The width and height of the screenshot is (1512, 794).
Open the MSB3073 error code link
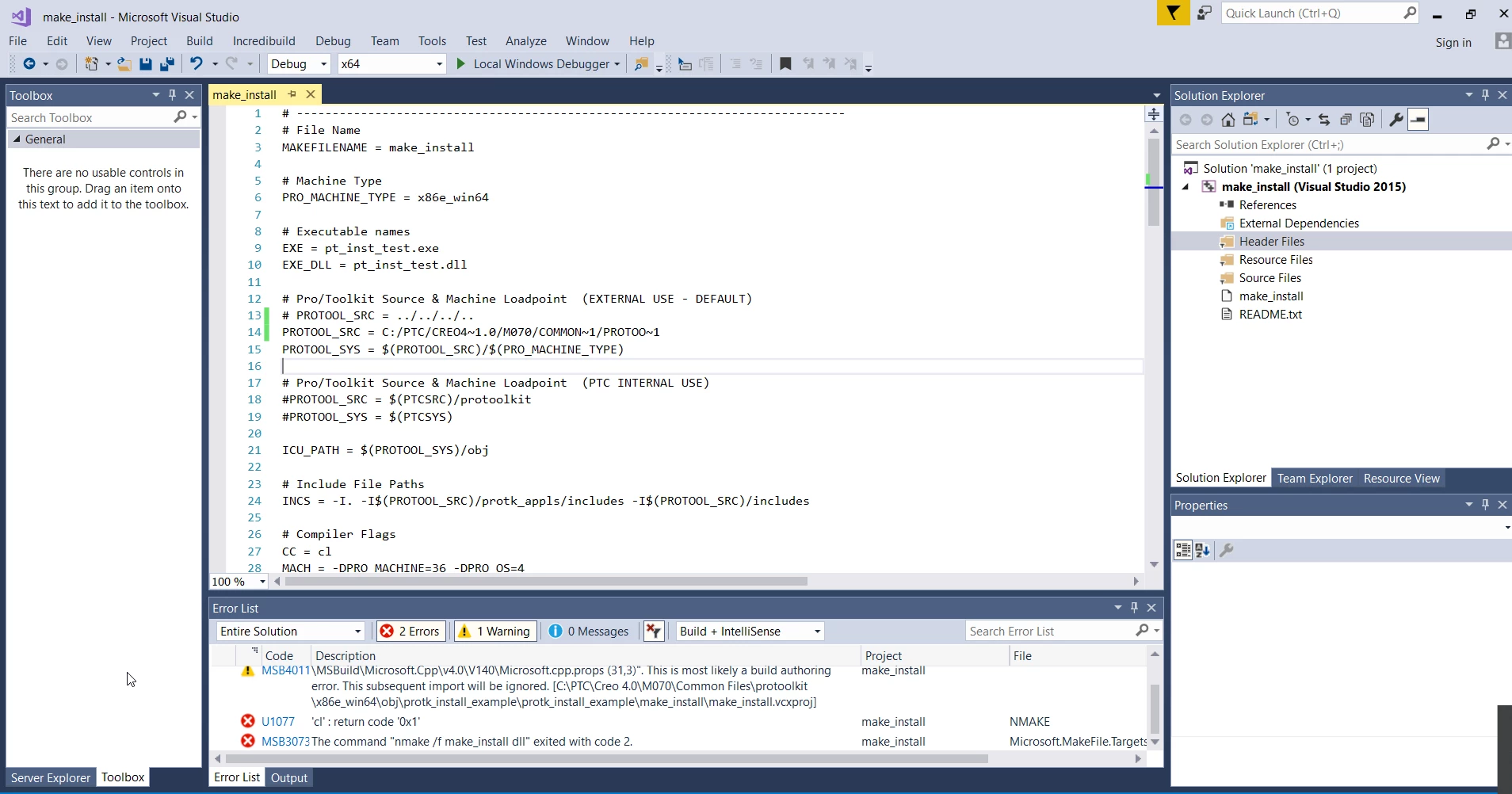(x=285, y=742)
